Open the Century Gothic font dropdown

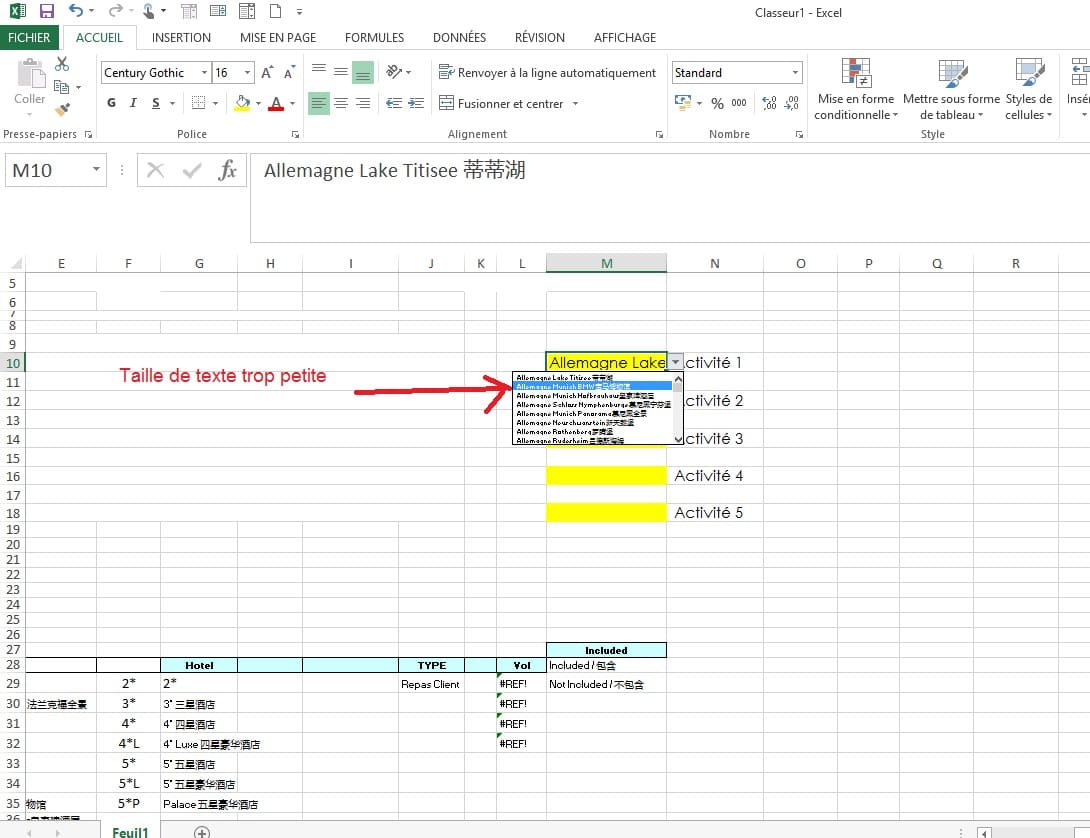[x=204, y=72]
